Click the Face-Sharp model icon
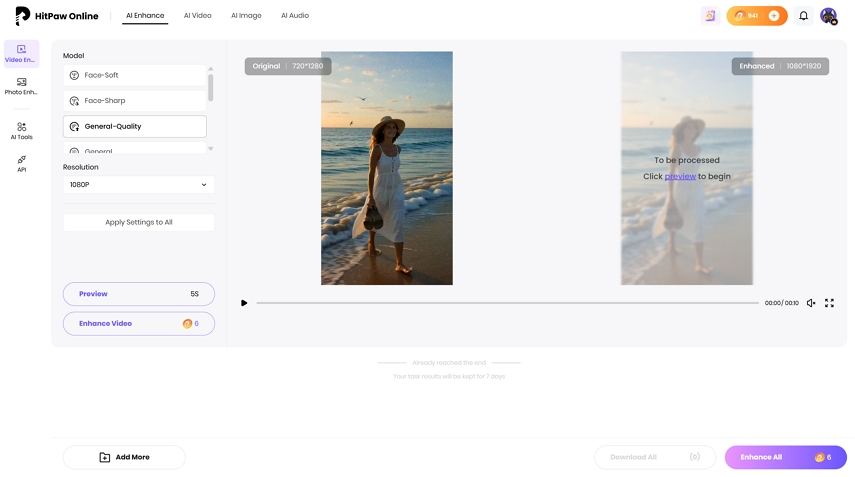This screenshot has width=855, height=477. click(x=74, y=101)
